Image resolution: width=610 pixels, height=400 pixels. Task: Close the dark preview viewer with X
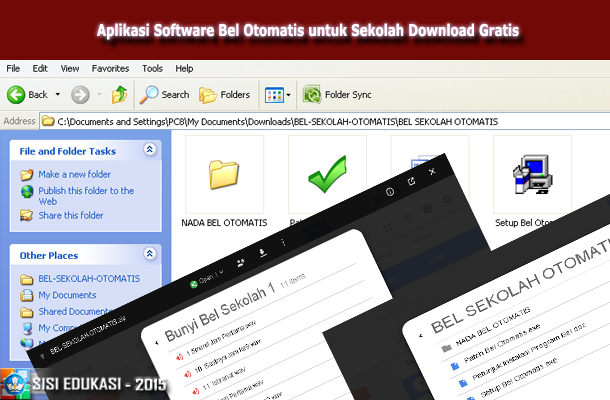pyautogui.click(x=432, y=171)
